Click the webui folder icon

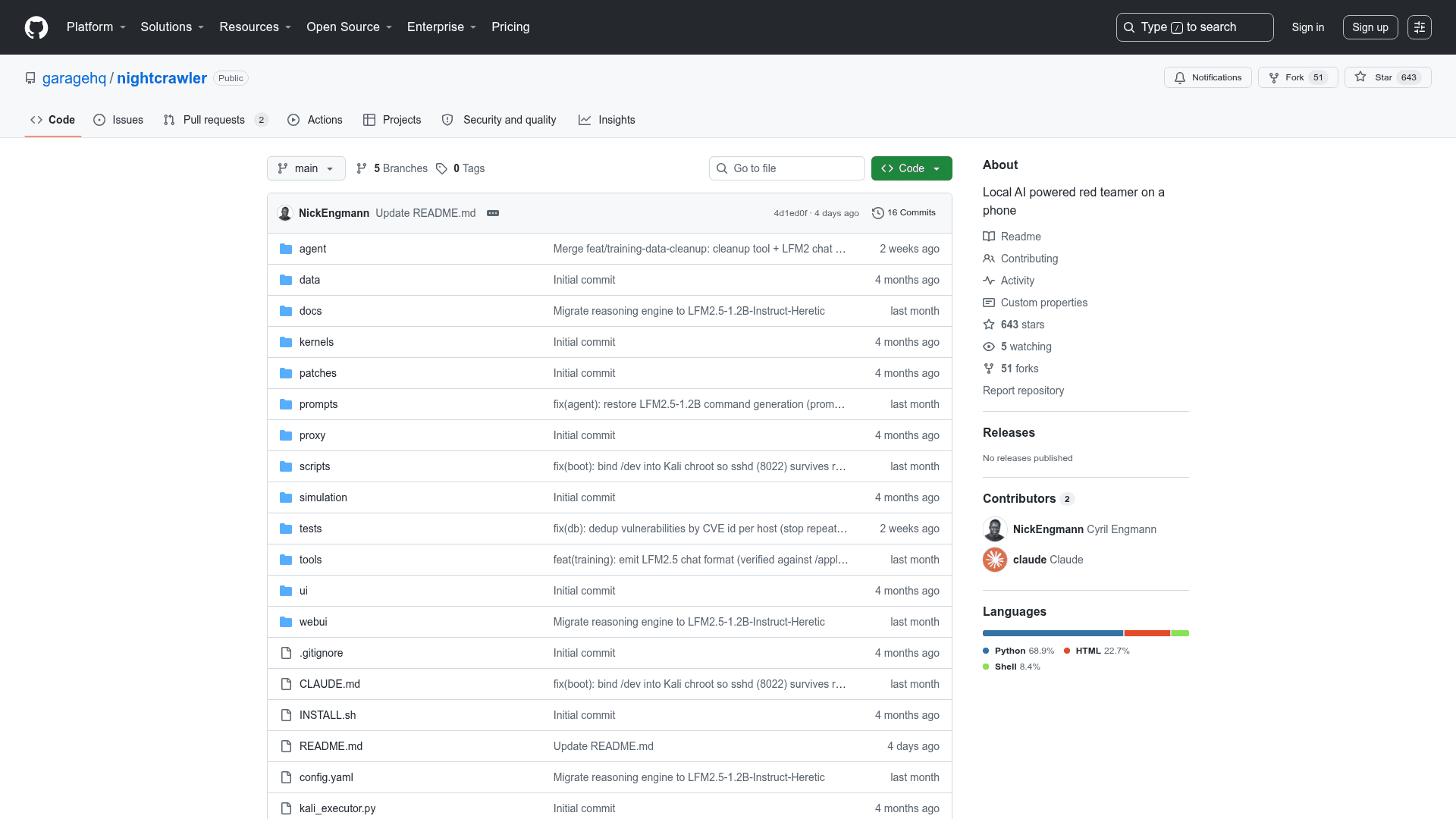point(286,622)
